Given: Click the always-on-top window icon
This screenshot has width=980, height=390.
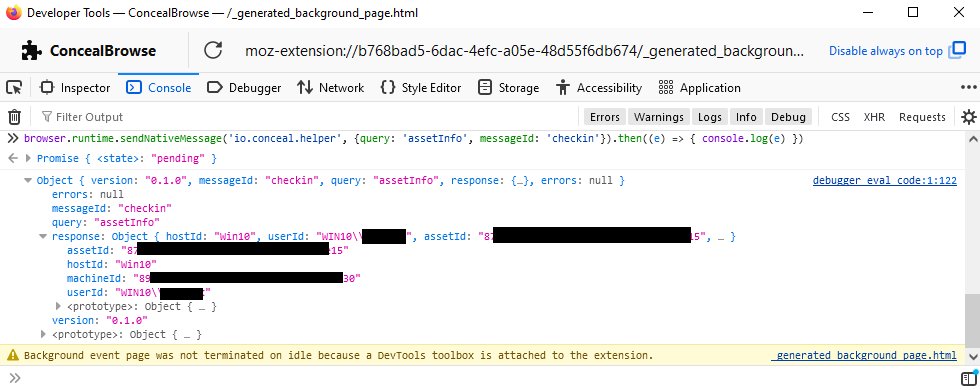Looking at the screenshot, I should [957, 51].
